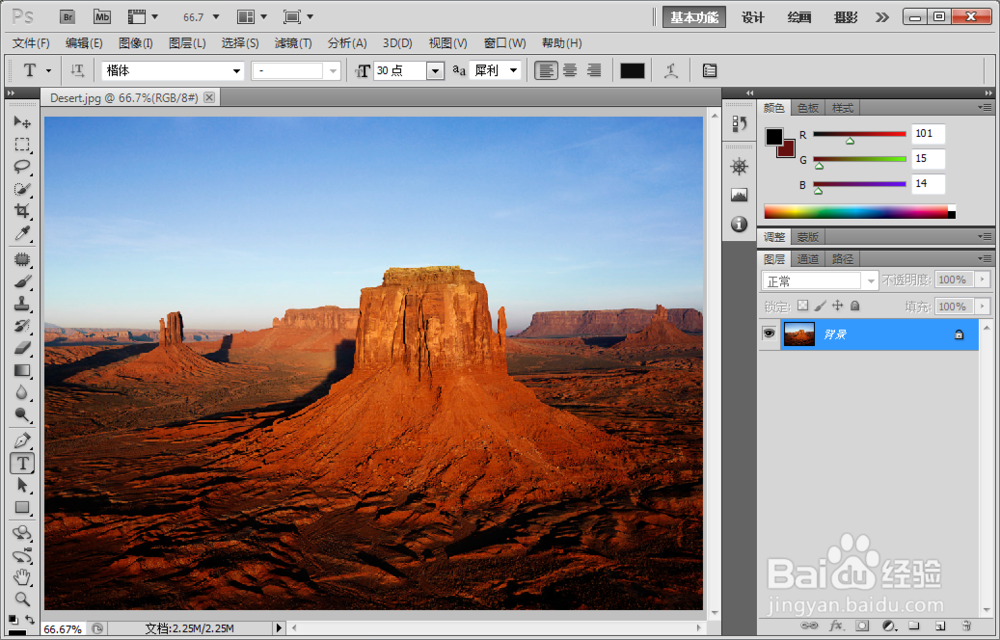
Task: Switch to the 通道 tab
Action: tap(807, 258)
